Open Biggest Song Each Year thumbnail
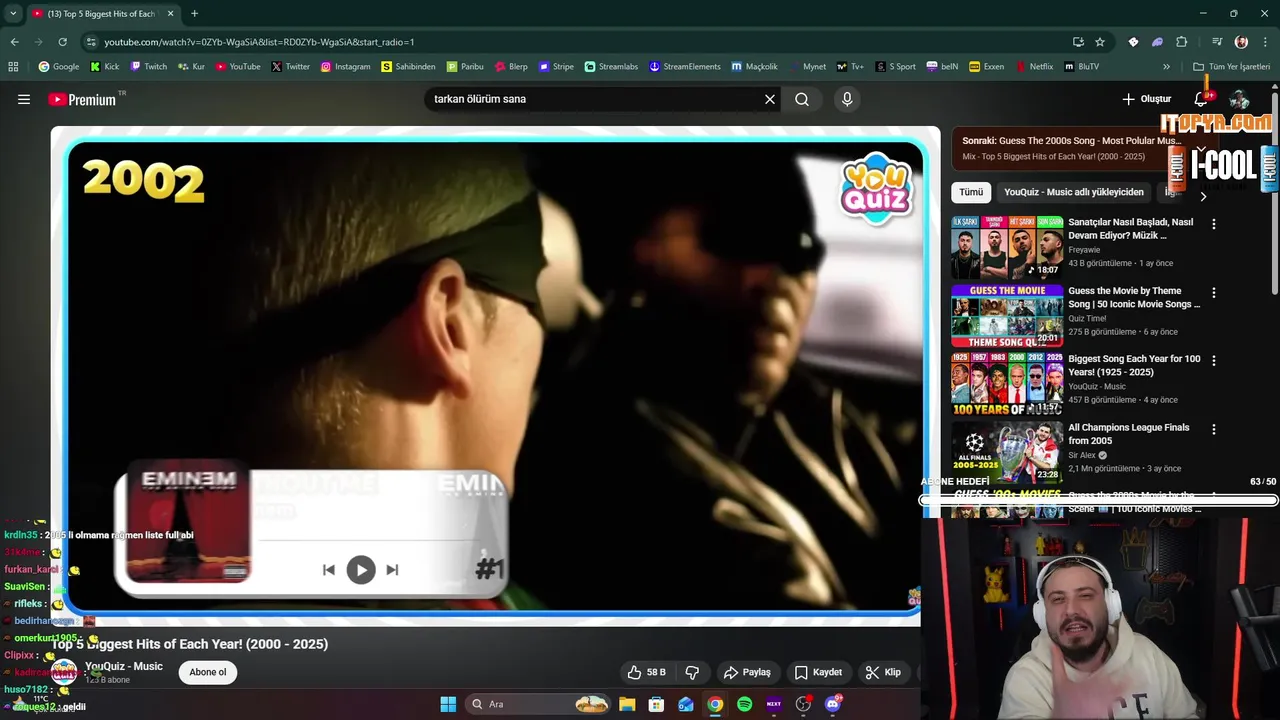Image resolution: width=1280 pixels, height=720 pixels. [1007, 384]
